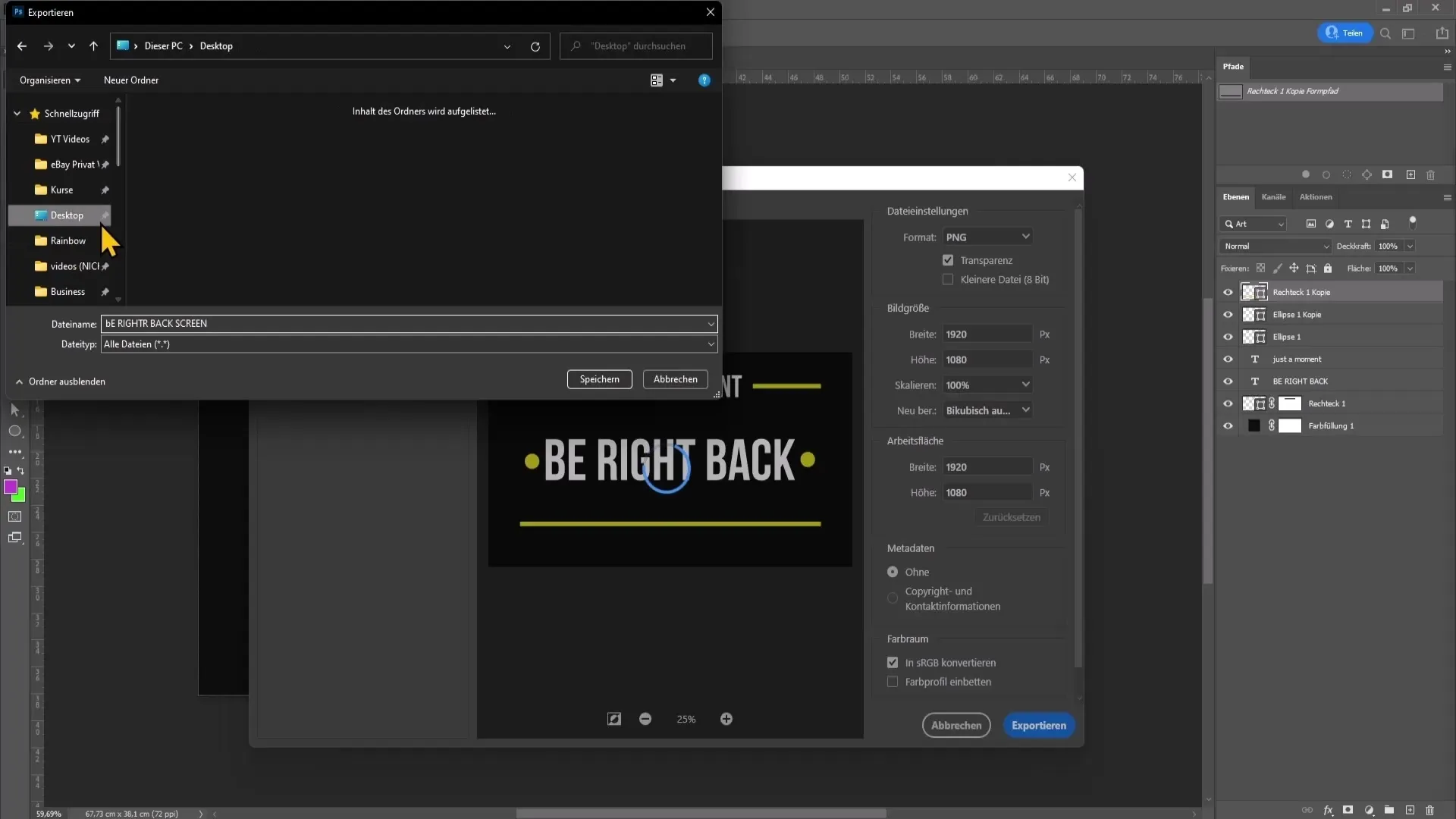This screenshot has width=1456, height=819.
Task: Click the Desktop folder in sidebar
Action: (x=67, y=214)
